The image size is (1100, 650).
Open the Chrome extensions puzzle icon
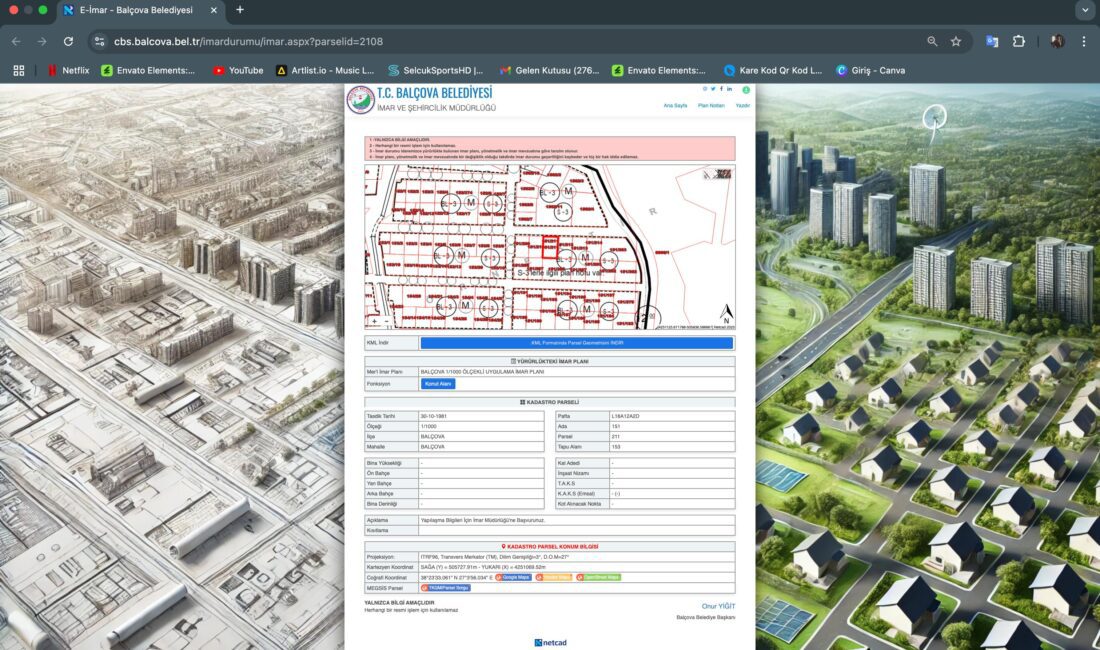(x=1019, y=41)
